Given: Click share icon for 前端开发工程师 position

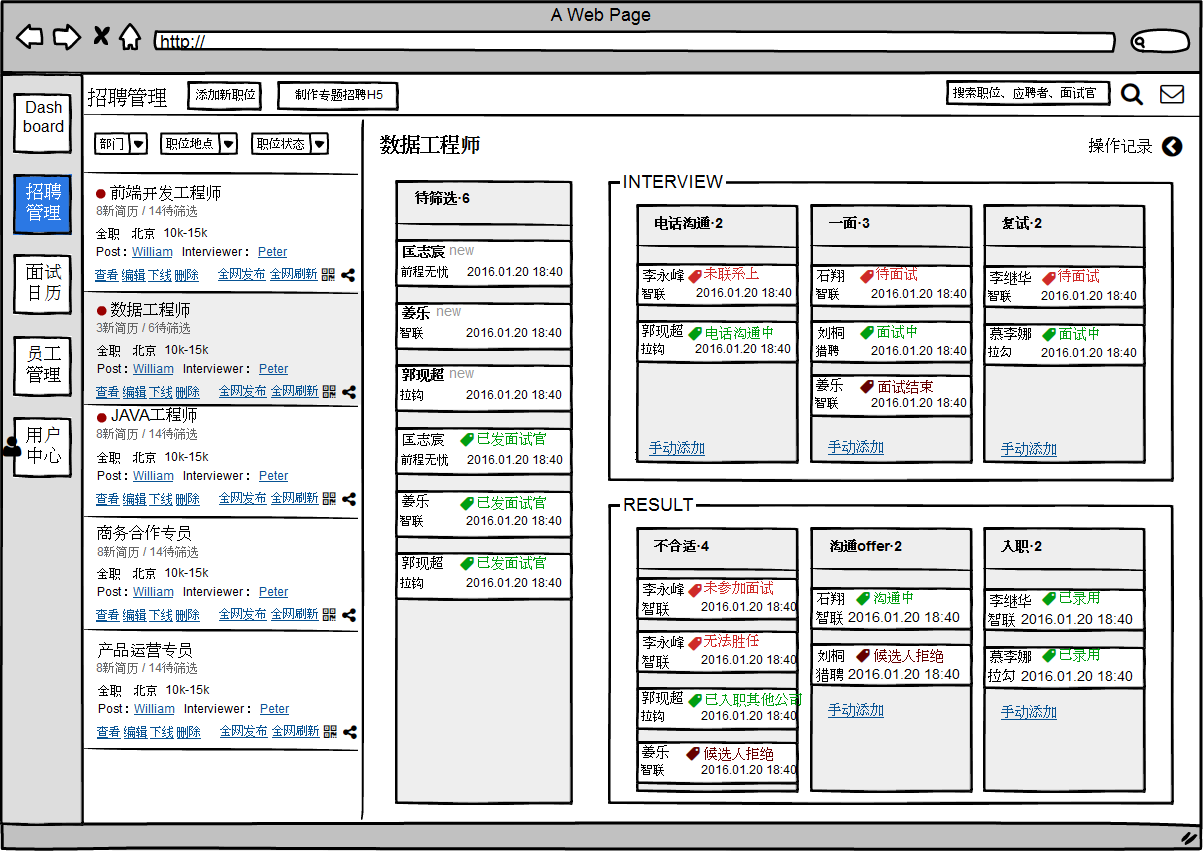Looking at the screenshot, I should pyautogui.click(x=348, y=275).
